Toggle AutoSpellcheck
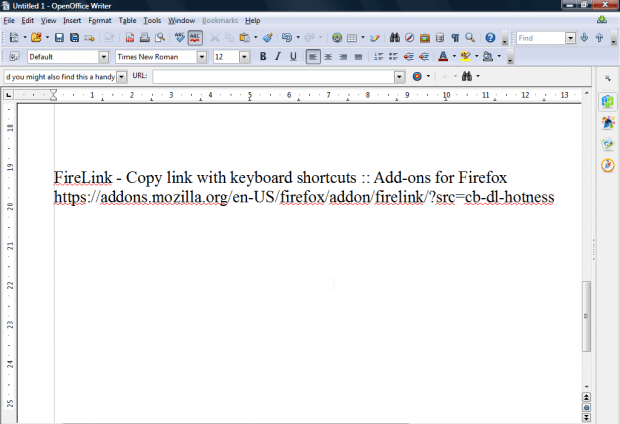The width and height of the screenshot is (620, 424). tap(195, 38)
